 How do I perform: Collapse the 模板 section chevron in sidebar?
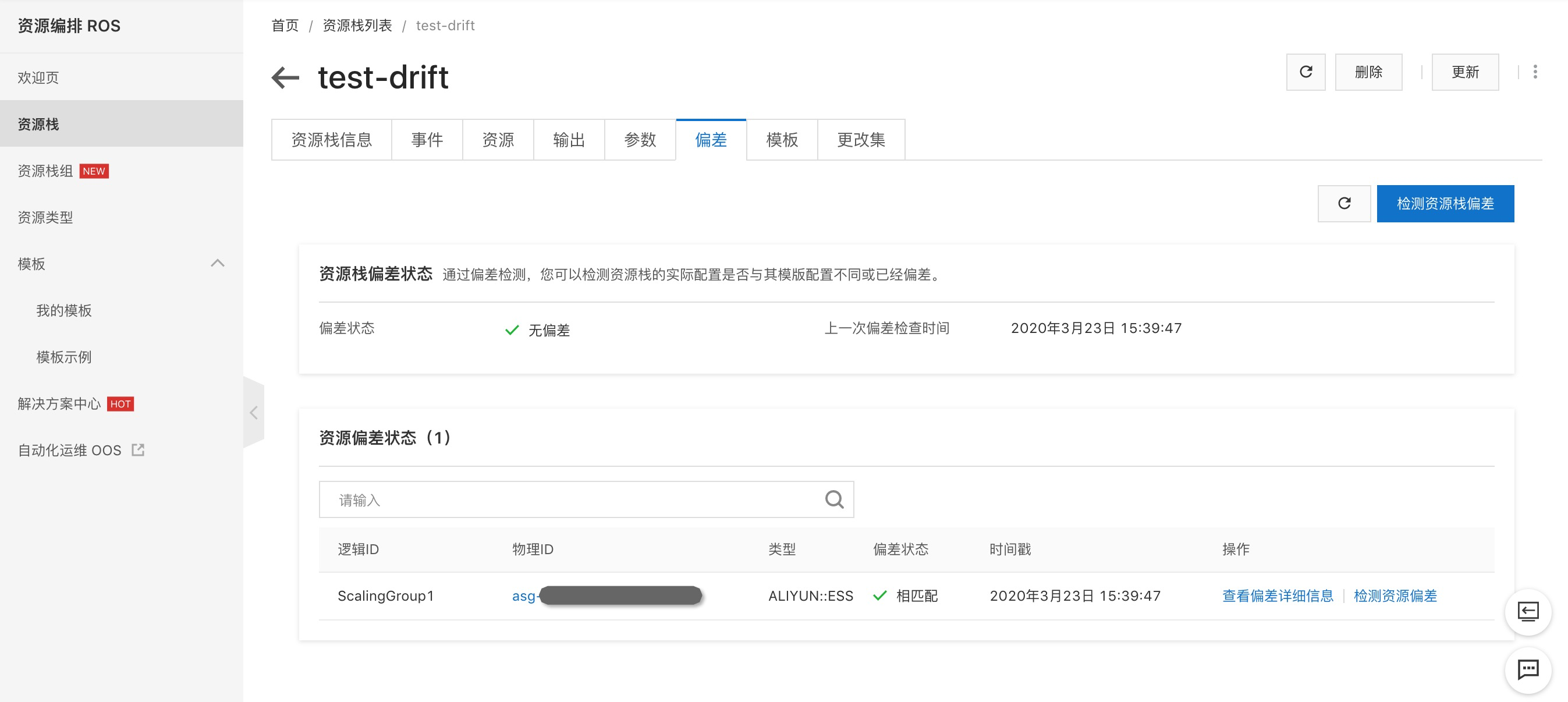(x=217, y=263)
